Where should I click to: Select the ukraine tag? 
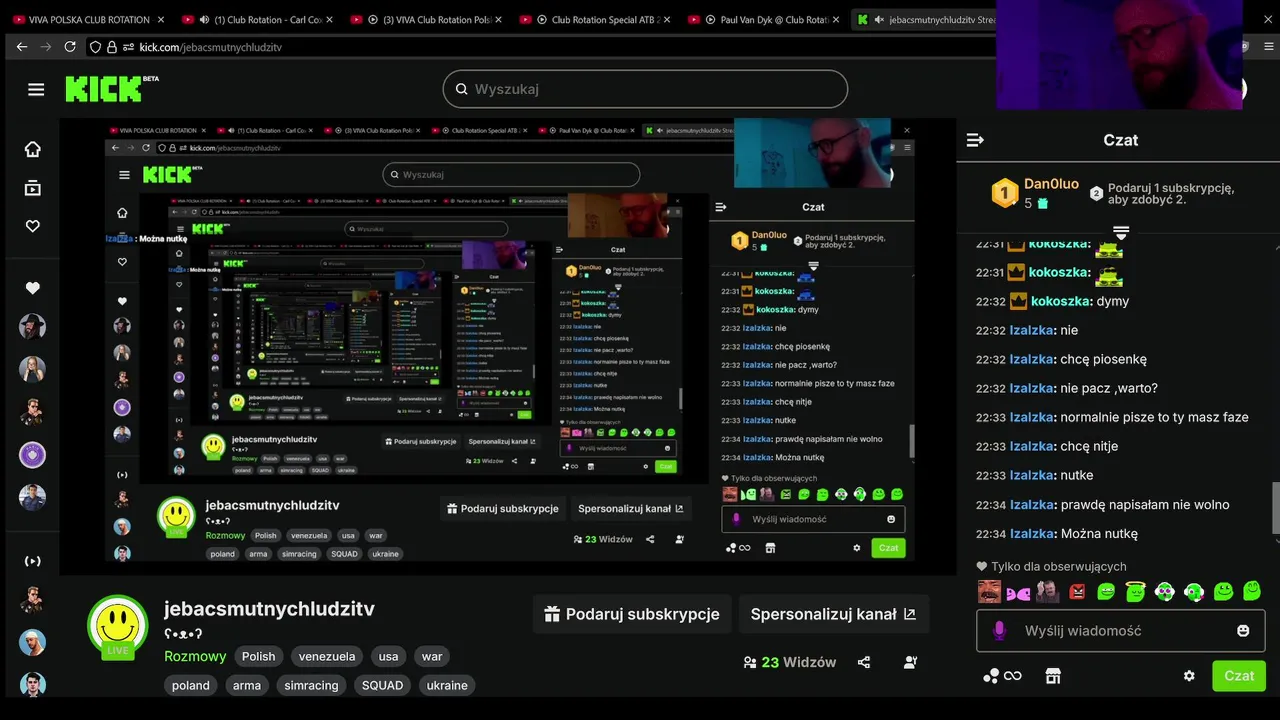447,685
